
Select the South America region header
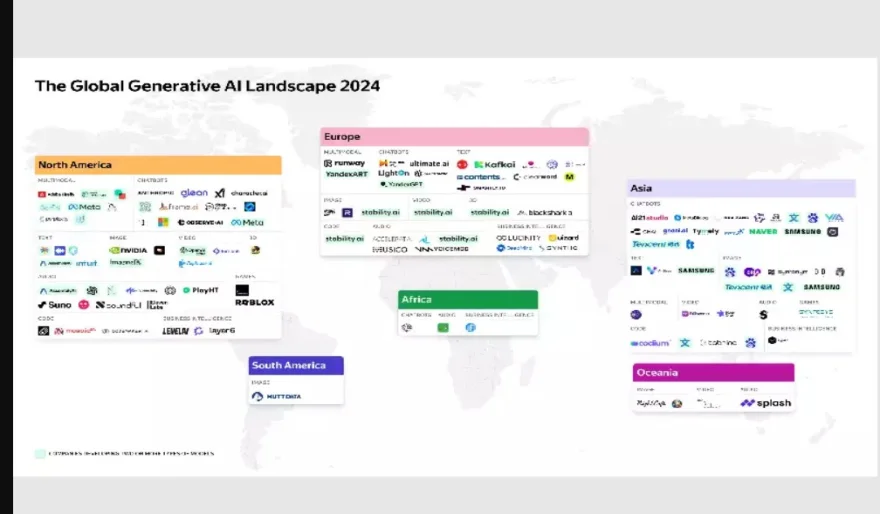(x=296, y=365)
